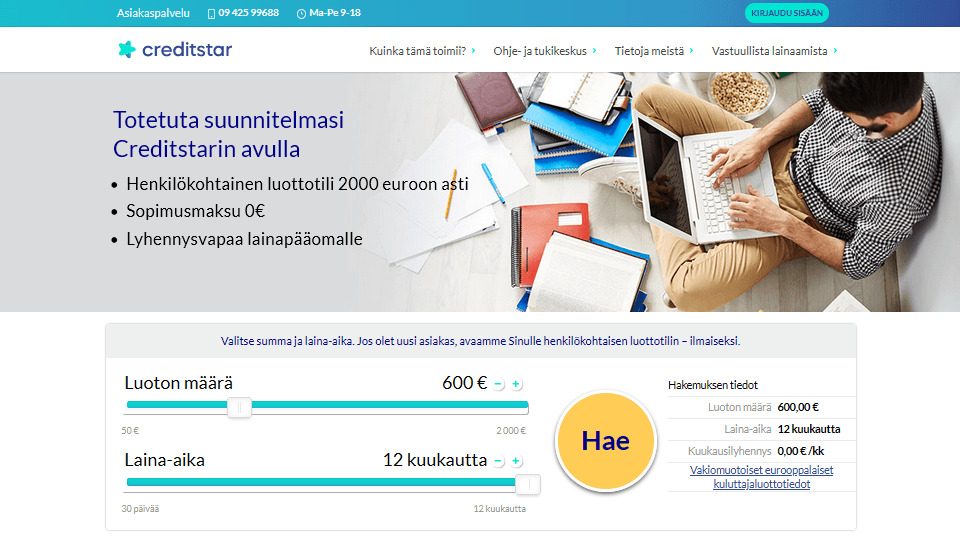The height and width of the screenshot is (560, 960).
Task: Increase Laina-aika with plus icon
Action: [x=516, y=461]
